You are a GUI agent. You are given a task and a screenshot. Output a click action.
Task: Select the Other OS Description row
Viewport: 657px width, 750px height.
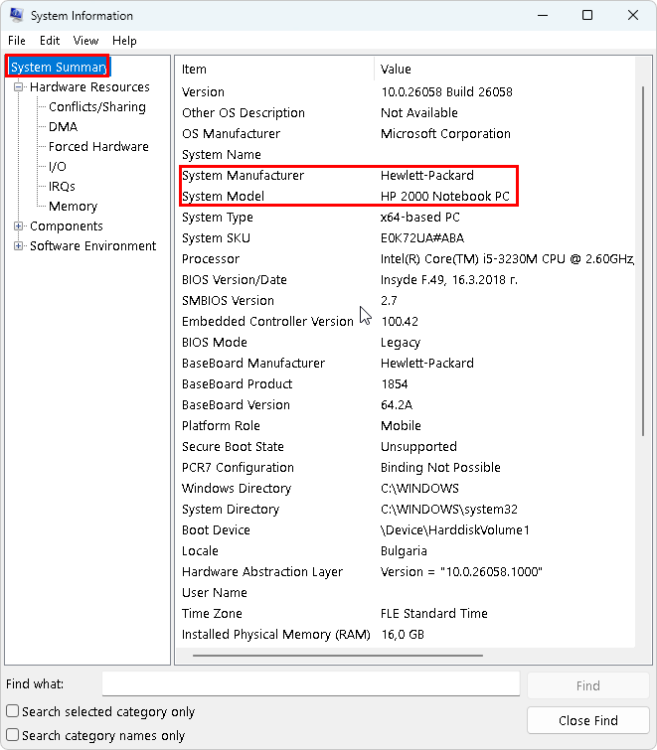[405, 113]
